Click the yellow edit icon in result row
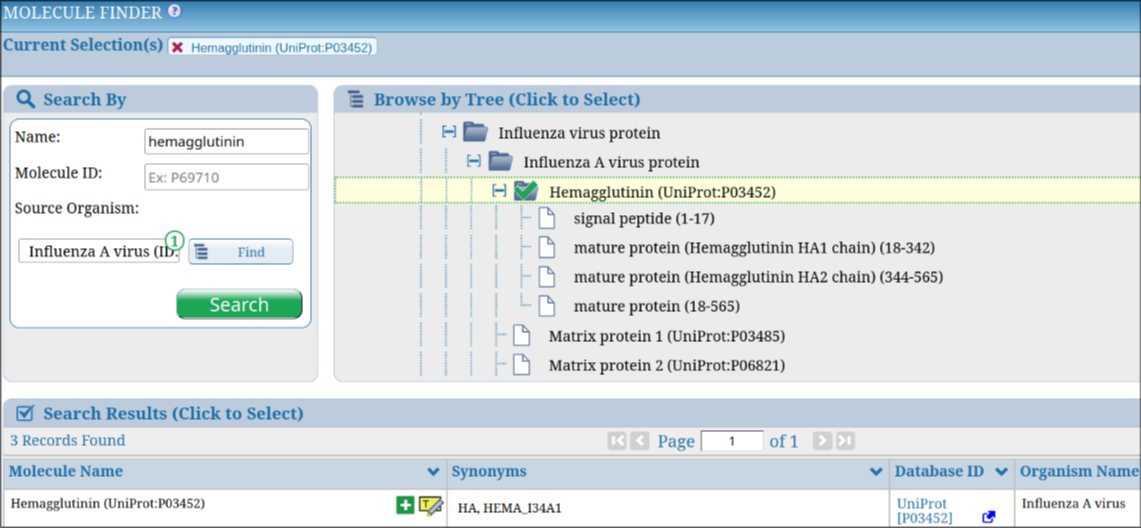Image resolution: width=1141 pixels, height=528 pixels. 431,505
